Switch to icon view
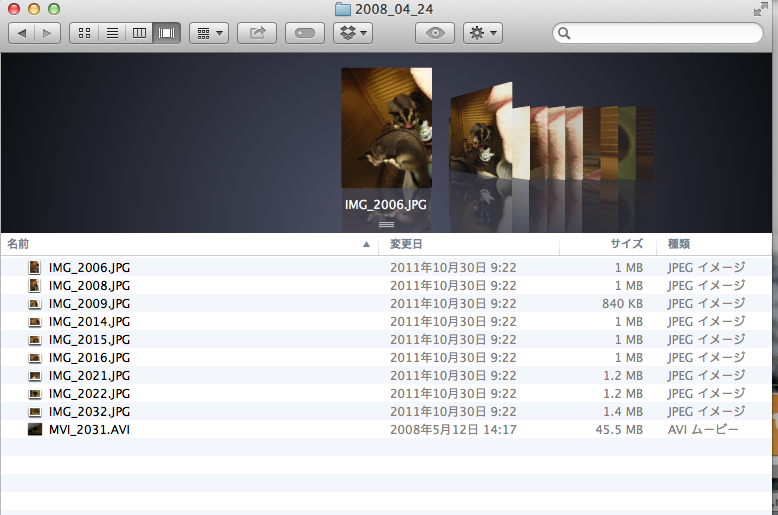This screenshot has height=515, width=778. coord(84,33)
